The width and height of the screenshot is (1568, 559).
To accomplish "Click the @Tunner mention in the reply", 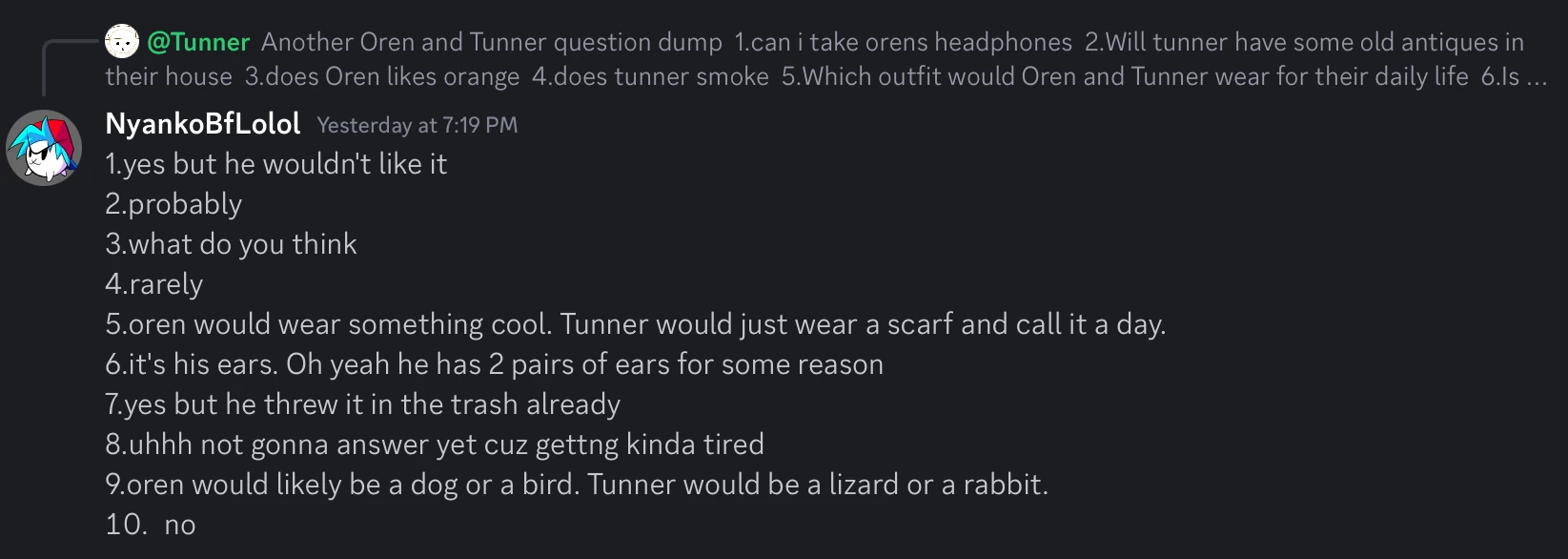I will pyautogui.click(x=198, y=42).
